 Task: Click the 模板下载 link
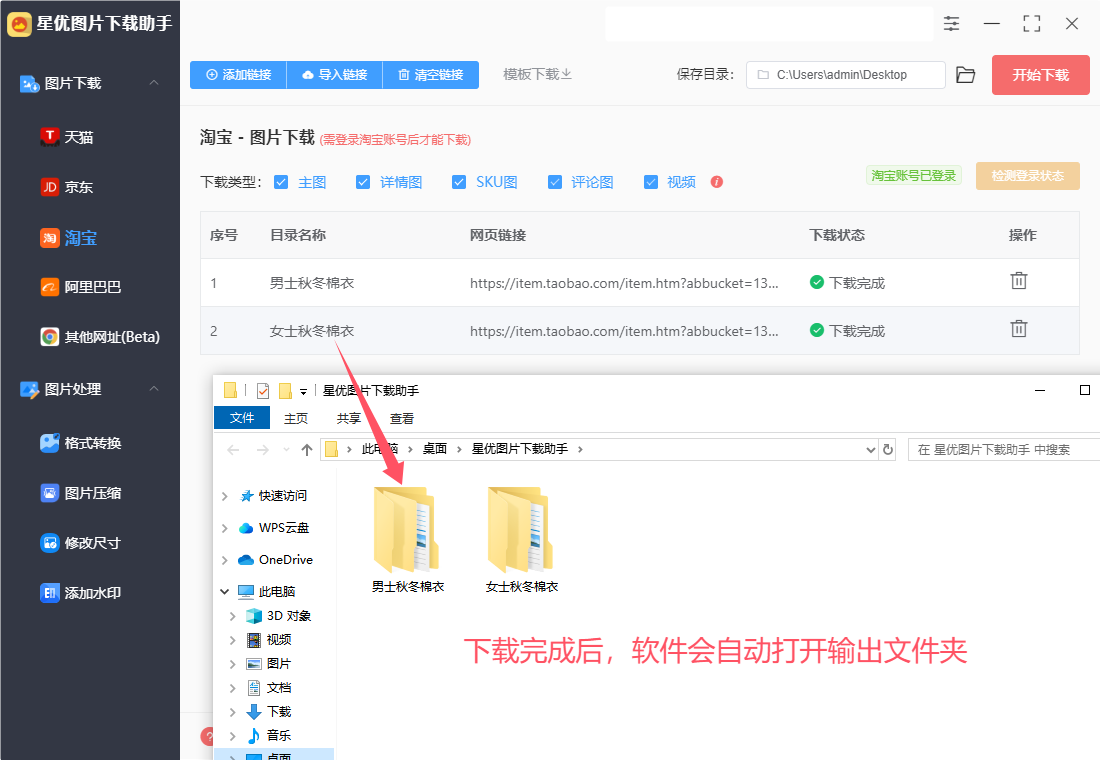coord(537,74)
